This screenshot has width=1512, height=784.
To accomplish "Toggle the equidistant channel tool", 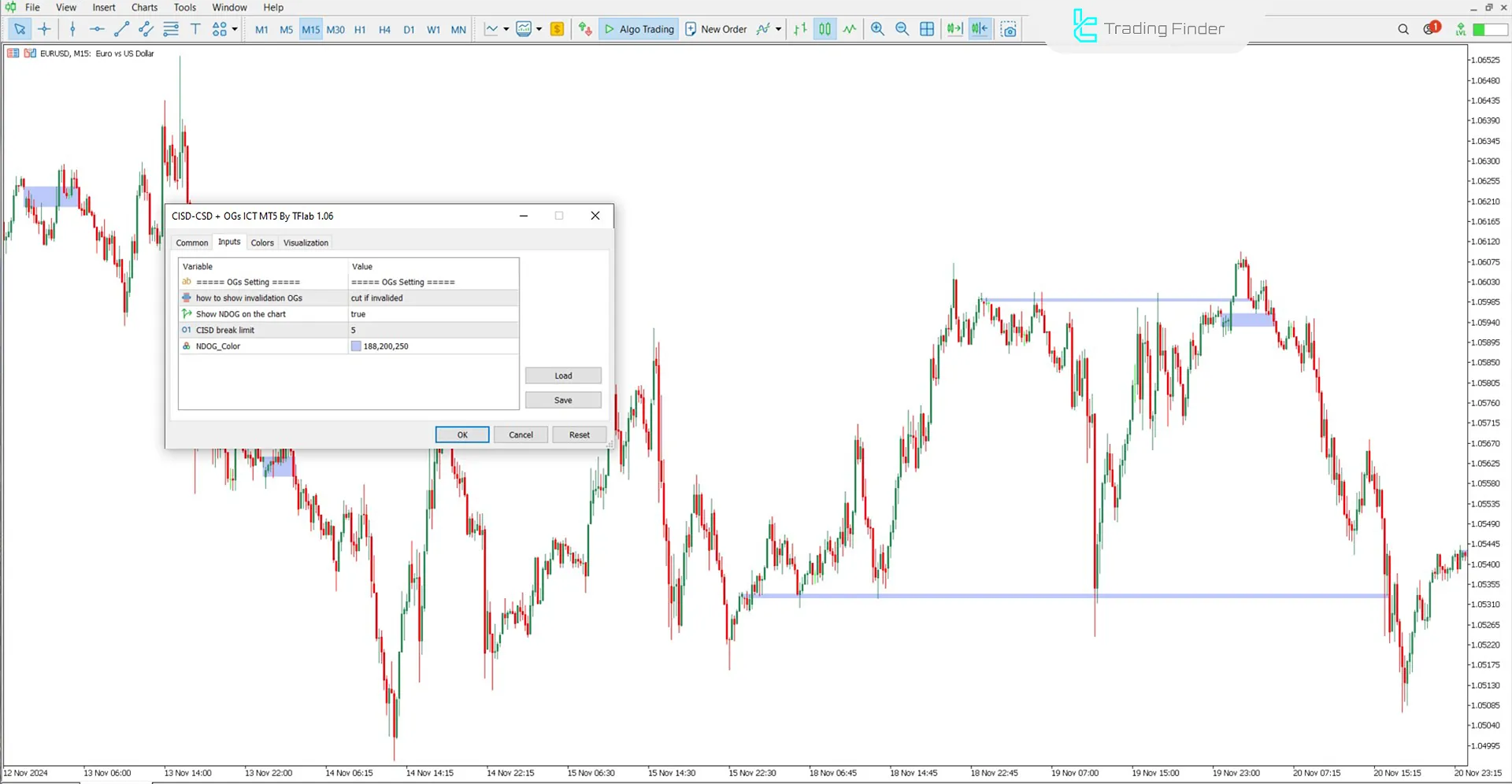I will tap(146, 29).
